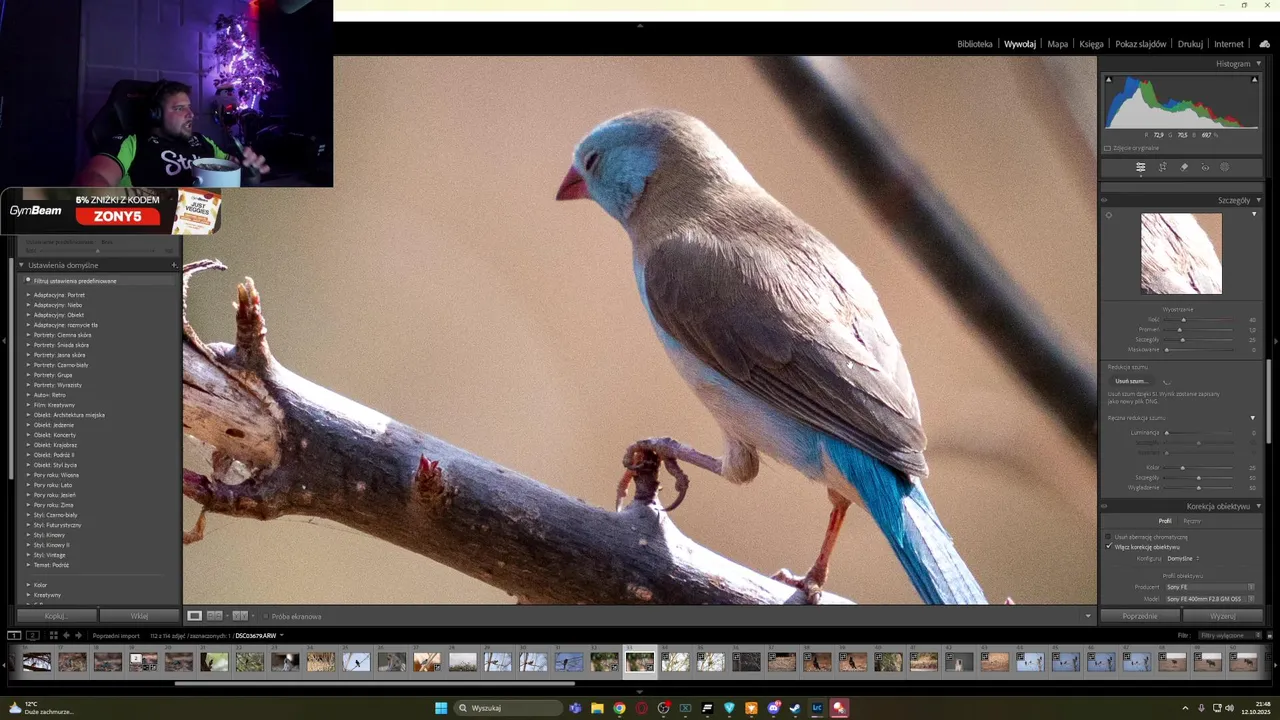Click the cloud sync status icon

tap(1264, 44)
